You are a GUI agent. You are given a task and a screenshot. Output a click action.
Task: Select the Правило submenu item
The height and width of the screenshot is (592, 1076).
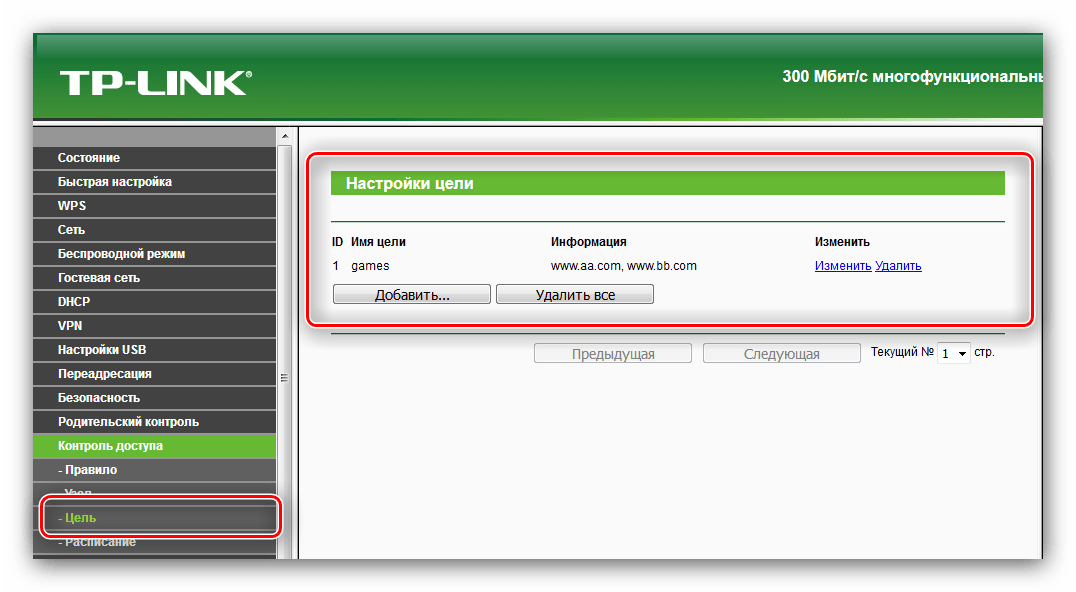(x=88, y=470)
